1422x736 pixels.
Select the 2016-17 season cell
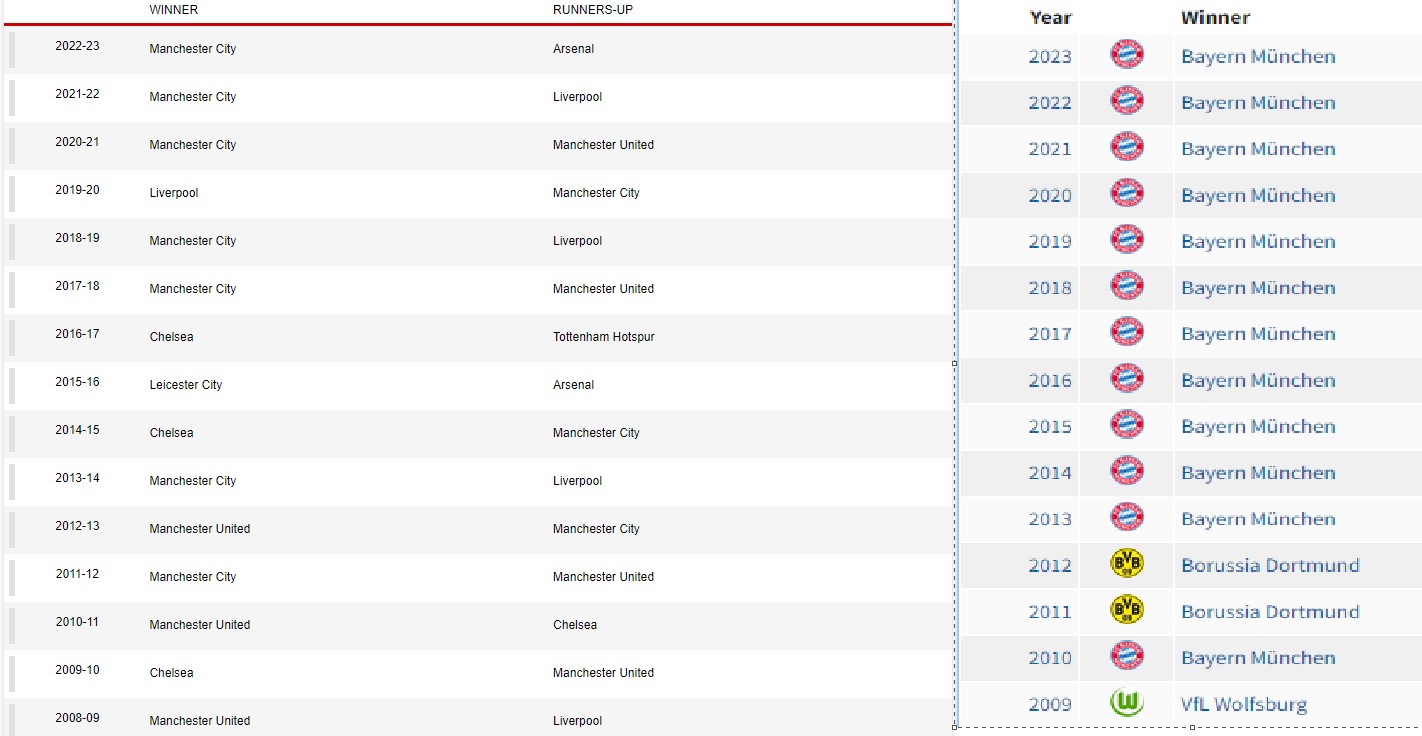(x=77, y=334)
